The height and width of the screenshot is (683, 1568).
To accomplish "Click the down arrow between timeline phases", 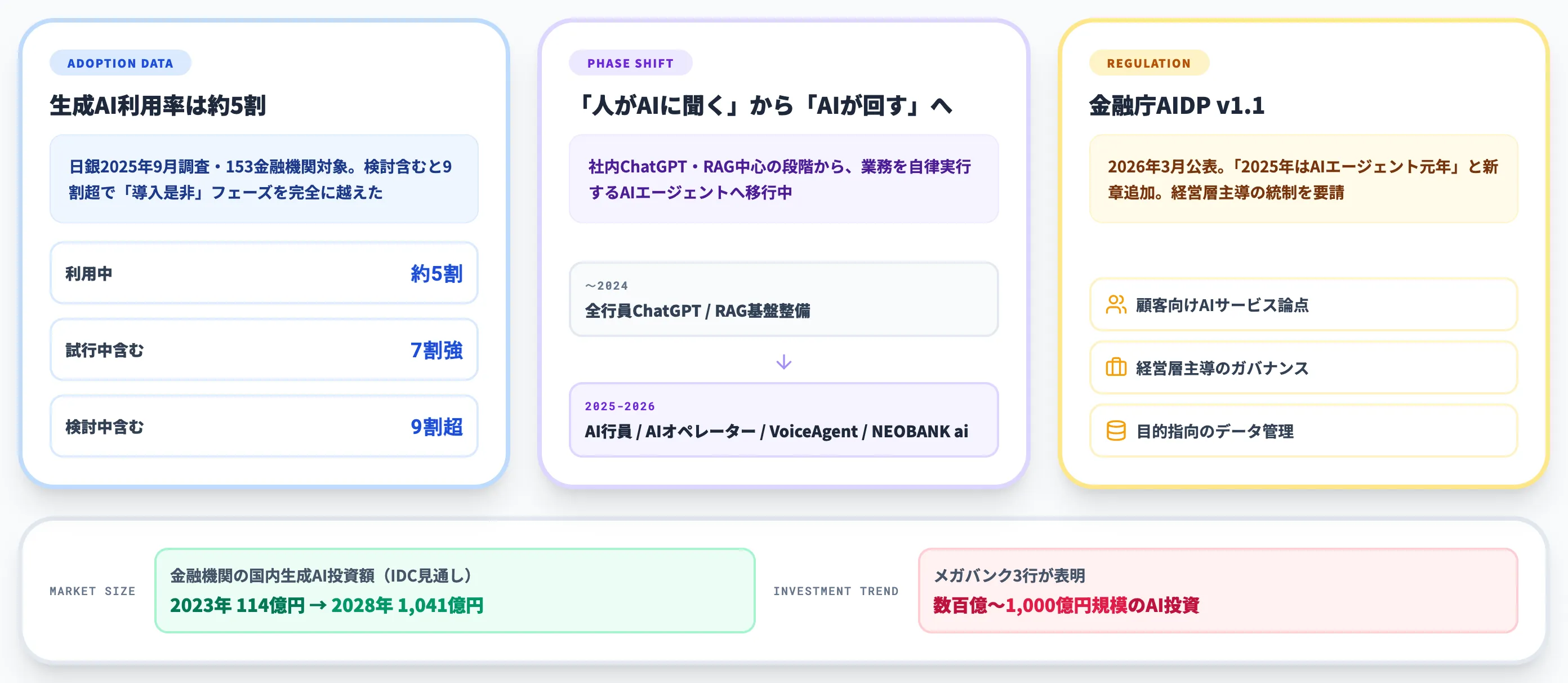I will (x=783, y=362).
